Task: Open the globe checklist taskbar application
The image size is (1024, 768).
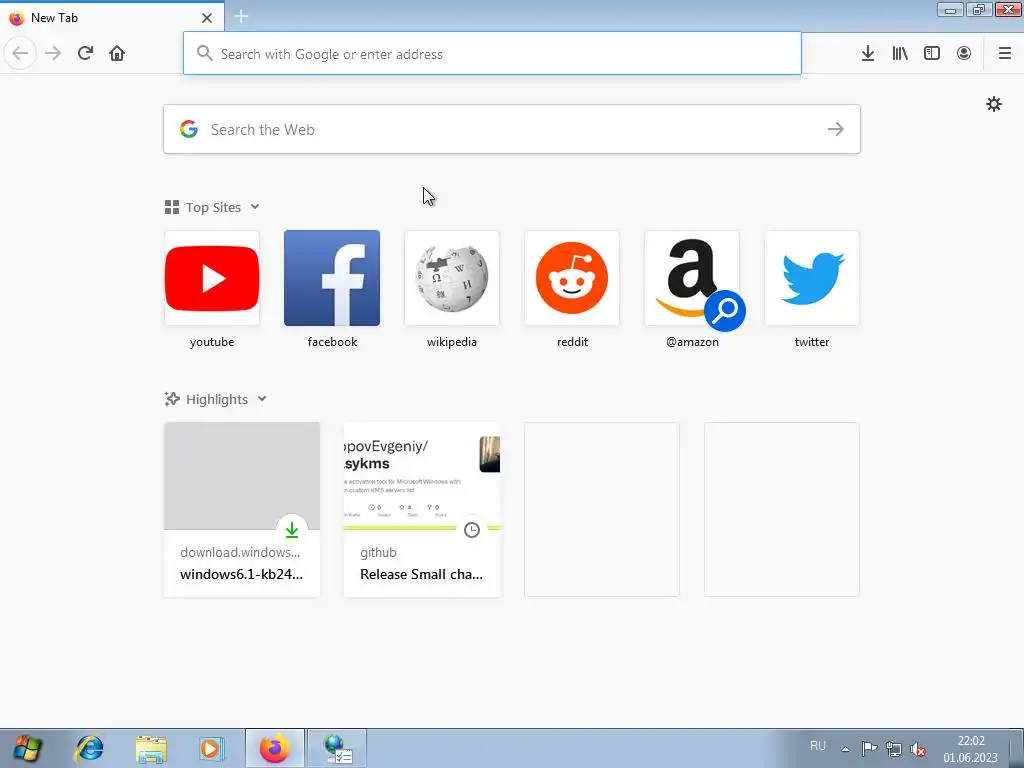Action: coord(337,748)
